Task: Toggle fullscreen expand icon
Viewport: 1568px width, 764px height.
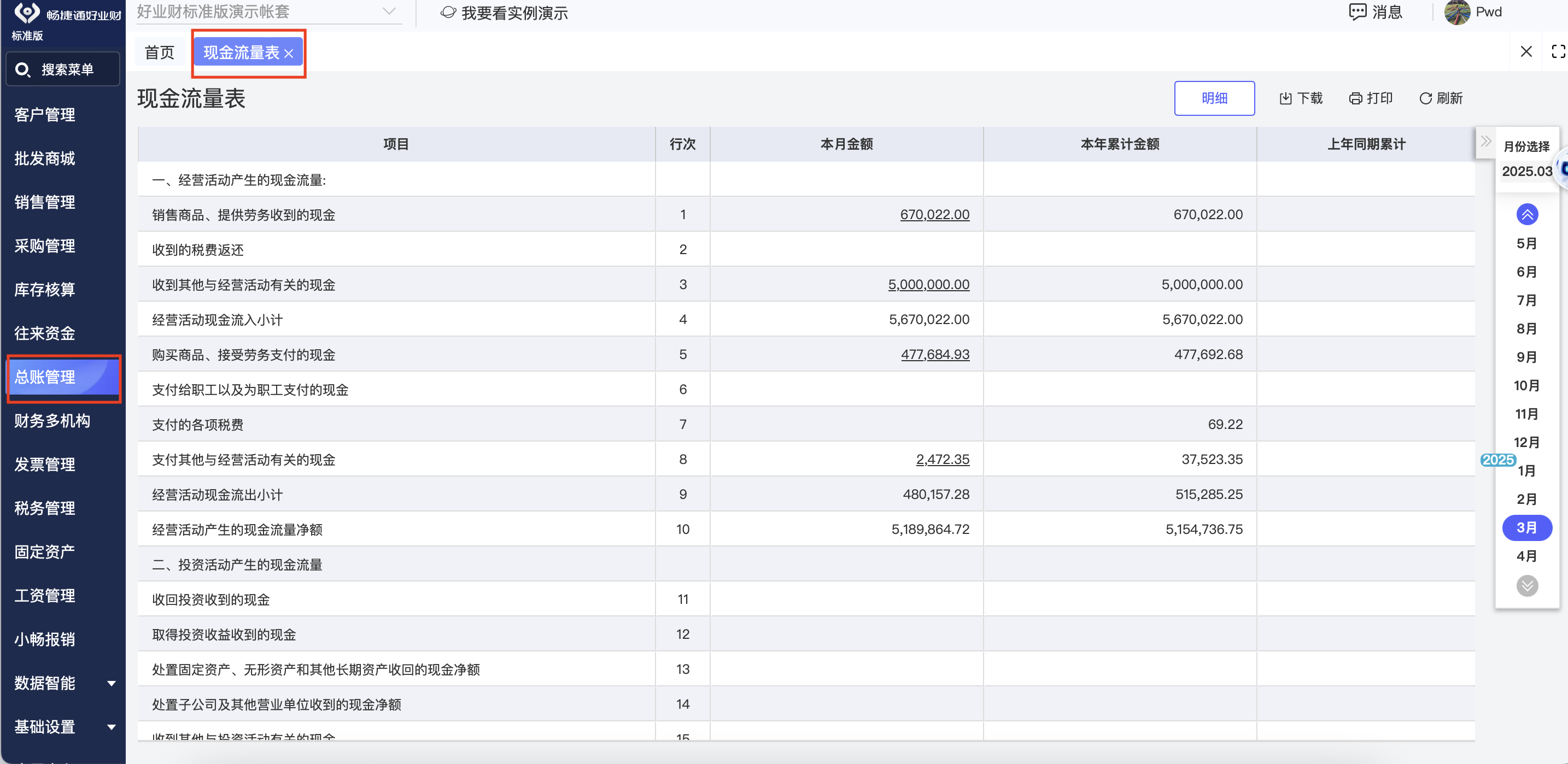Action: pyautogui.click(x=1558, y=52)
